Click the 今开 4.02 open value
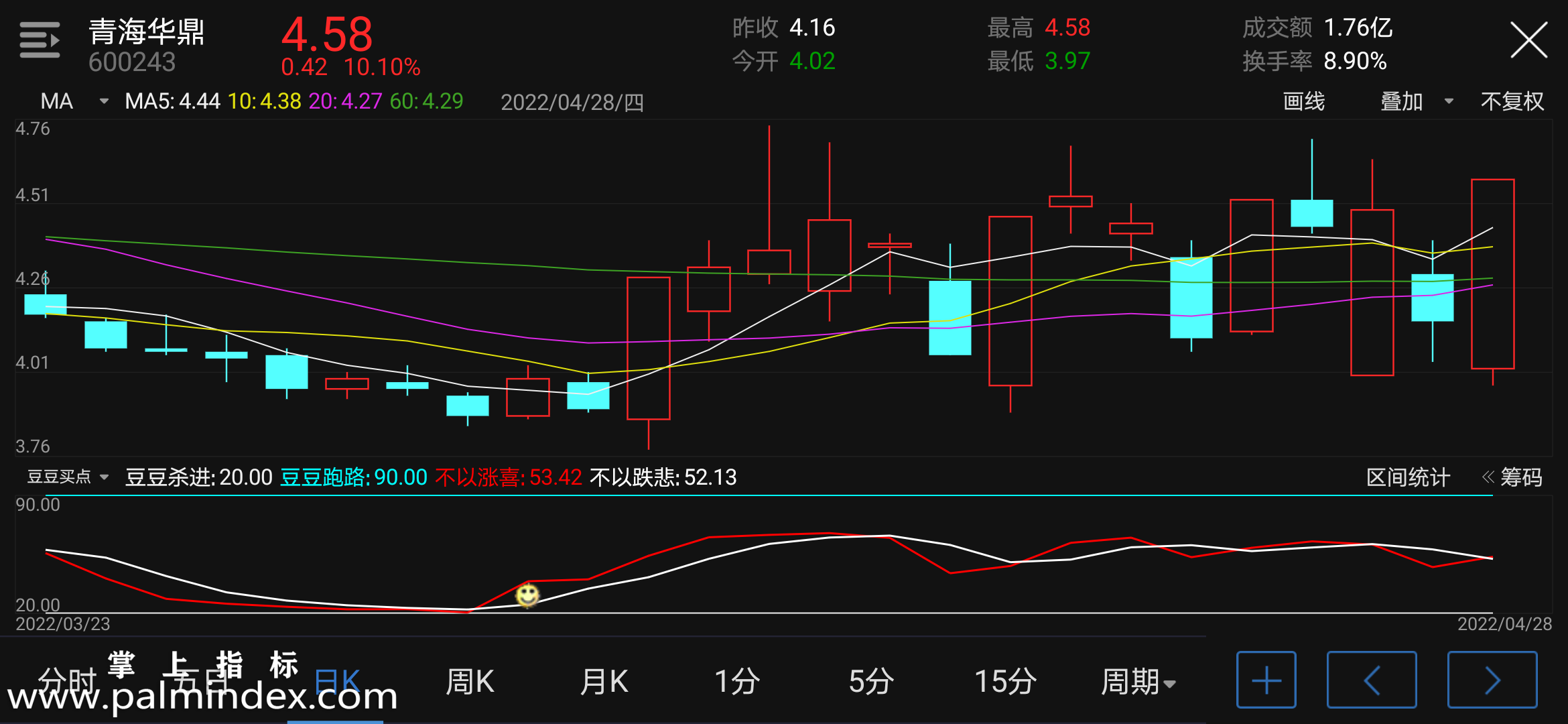The height and width of the screenshot is (724, 1568). point(784,62)
